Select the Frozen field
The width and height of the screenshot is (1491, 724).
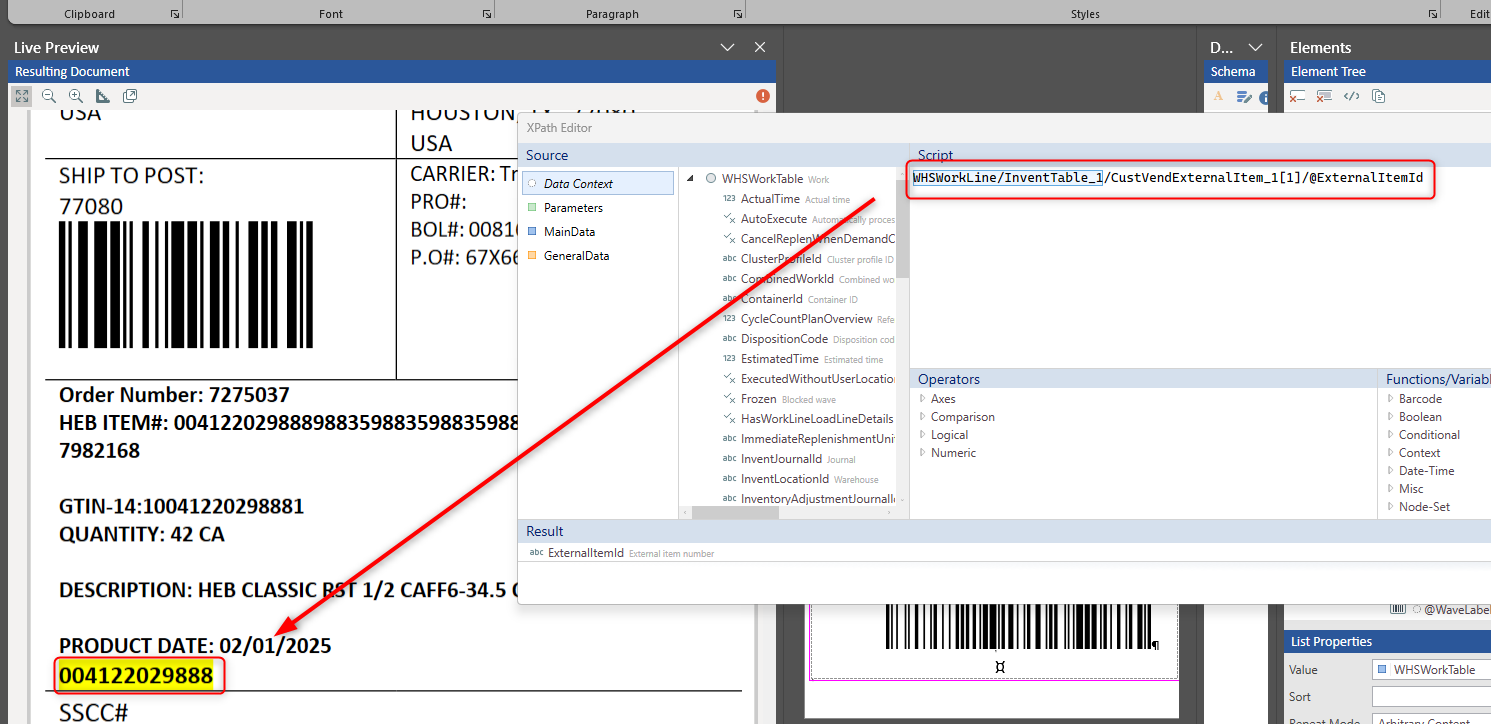click(758, 399)
